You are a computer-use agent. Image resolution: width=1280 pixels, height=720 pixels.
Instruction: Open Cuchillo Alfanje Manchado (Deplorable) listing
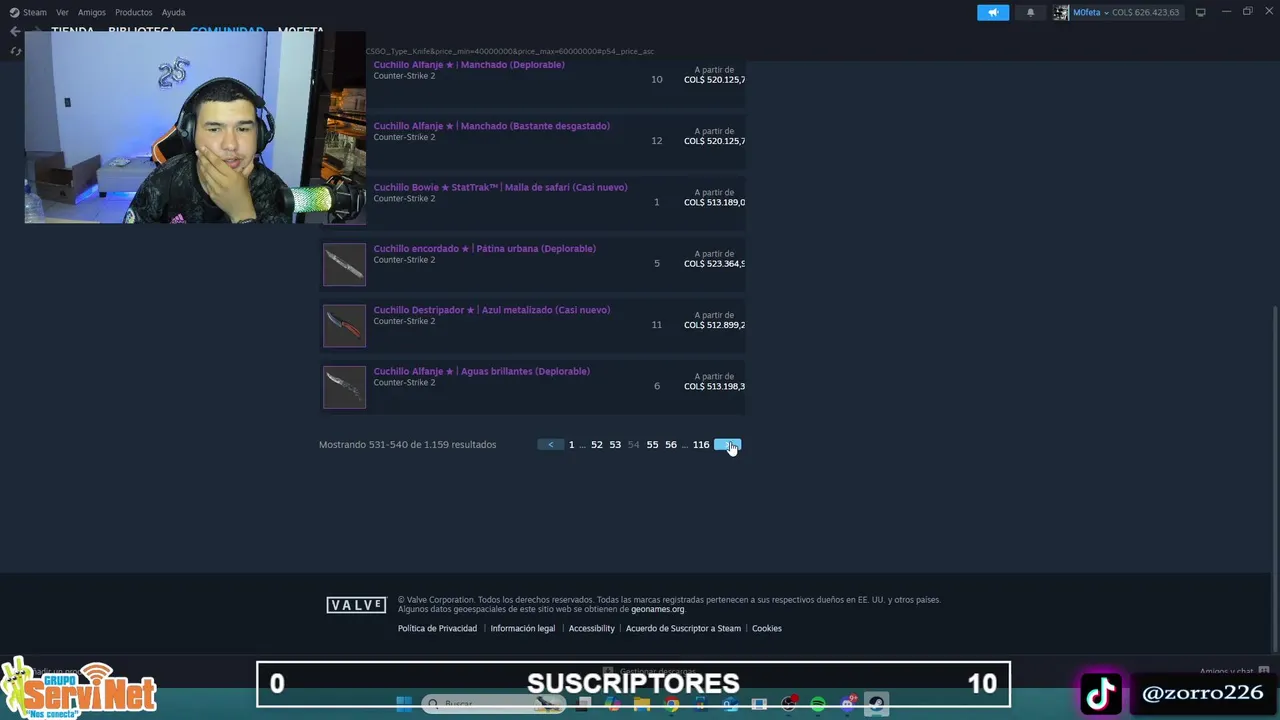point(469,64)
